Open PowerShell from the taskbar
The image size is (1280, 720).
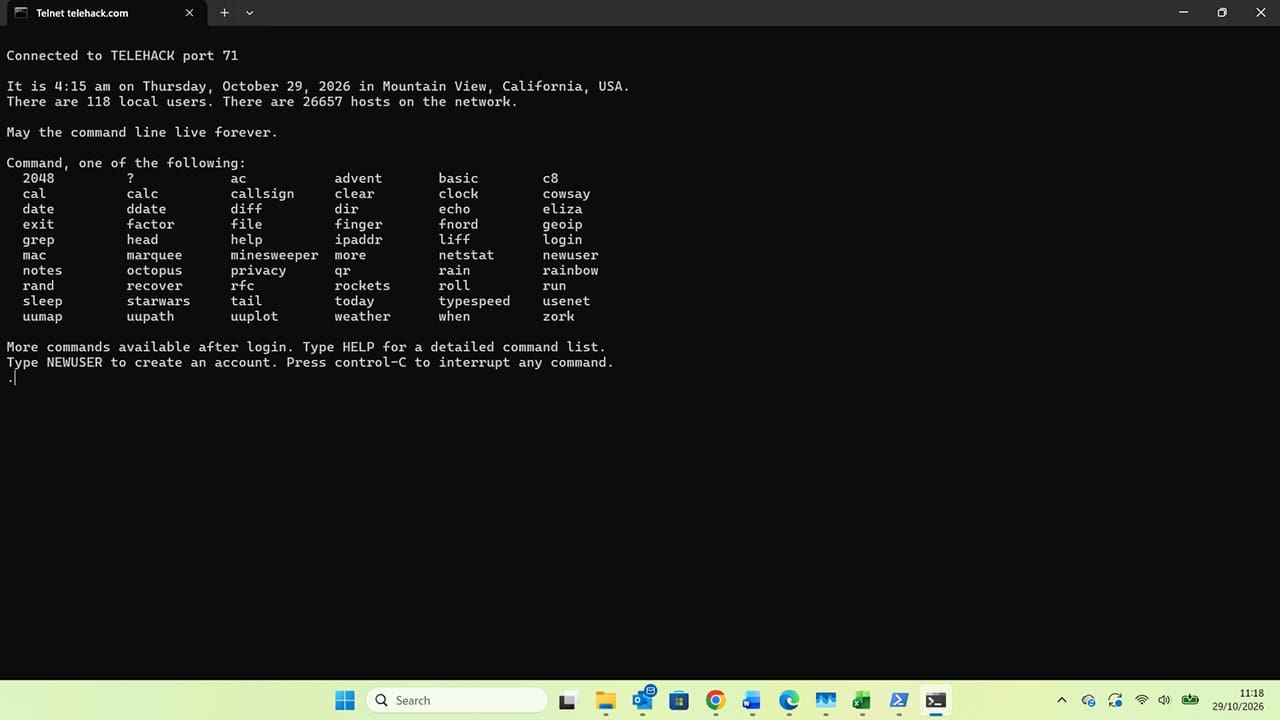899,701
